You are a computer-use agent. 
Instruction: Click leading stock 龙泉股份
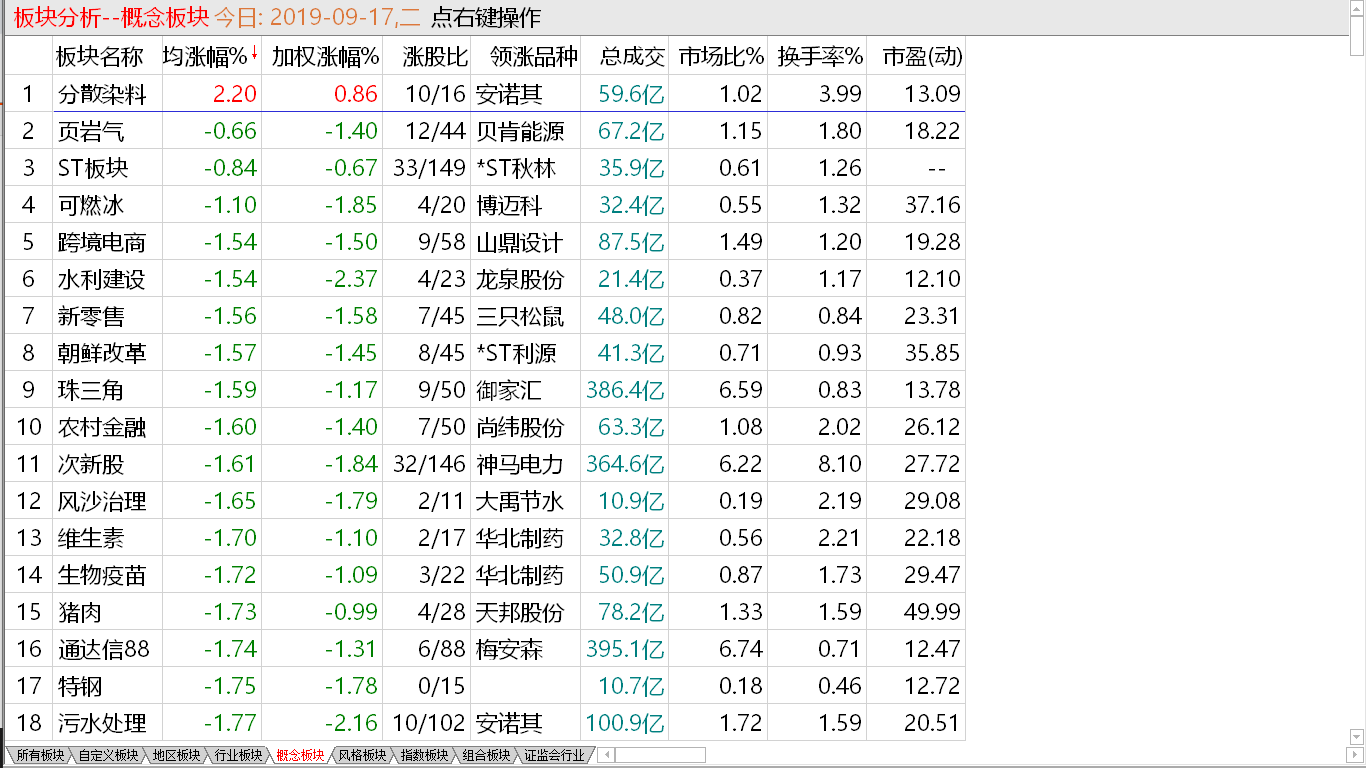tap(520, 279)
